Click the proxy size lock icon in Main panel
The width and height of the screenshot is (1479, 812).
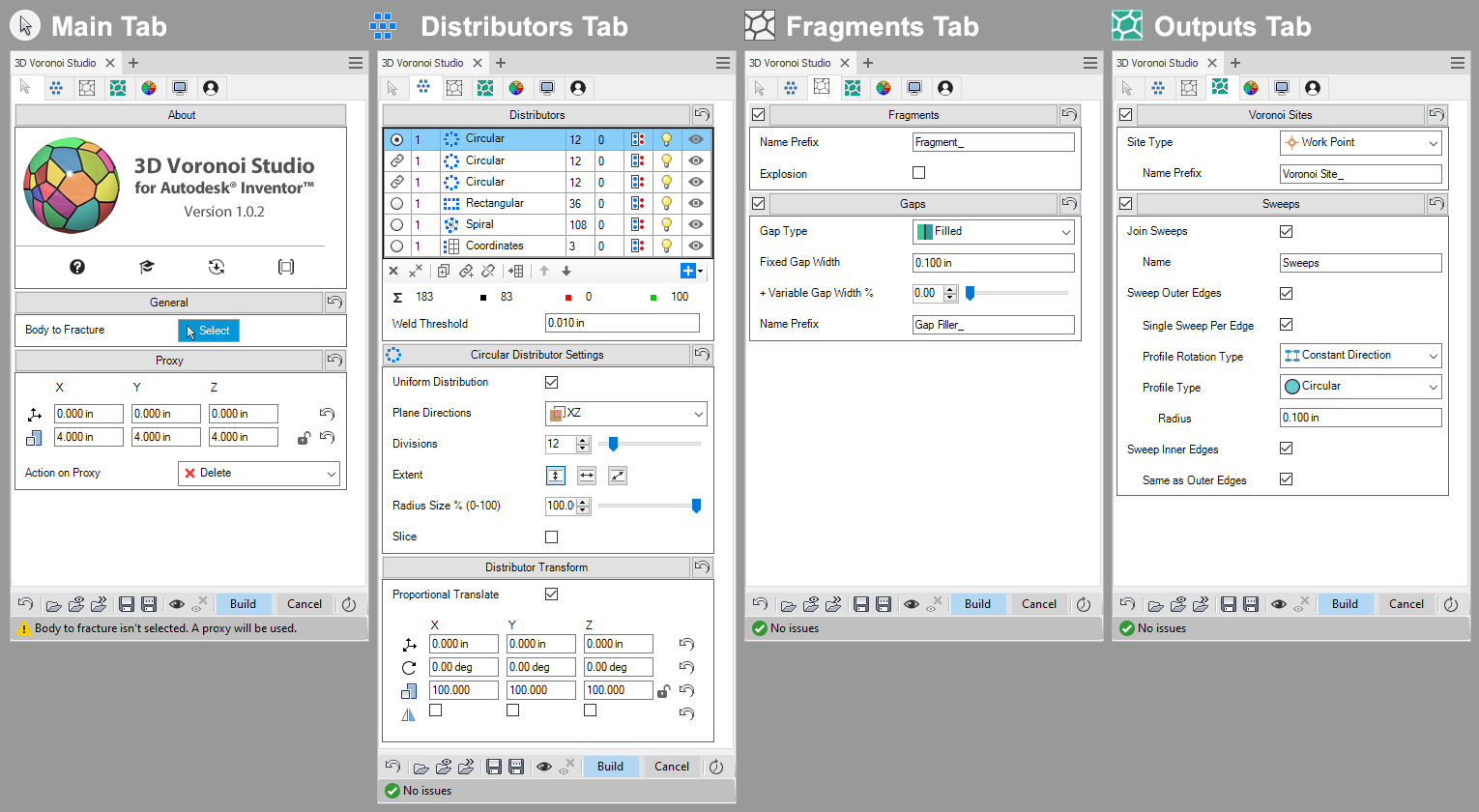(304, 438)
